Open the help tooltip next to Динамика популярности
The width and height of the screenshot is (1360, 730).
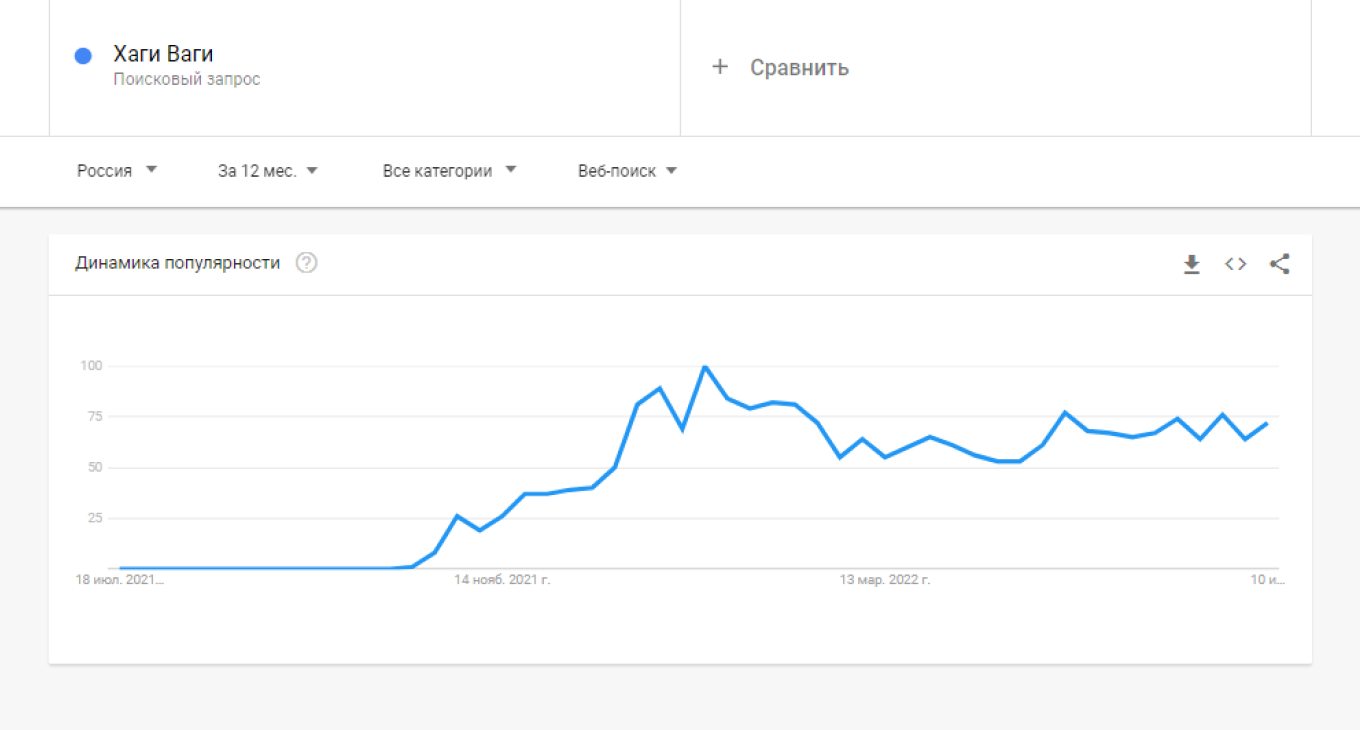tap(307, 263)
